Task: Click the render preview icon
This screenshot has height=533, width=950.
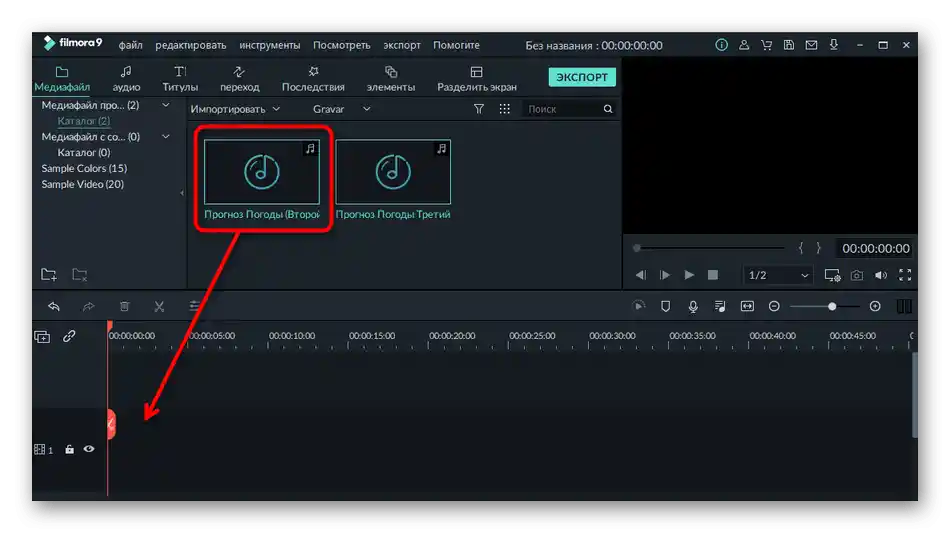Action: click(x=639, y=306)
